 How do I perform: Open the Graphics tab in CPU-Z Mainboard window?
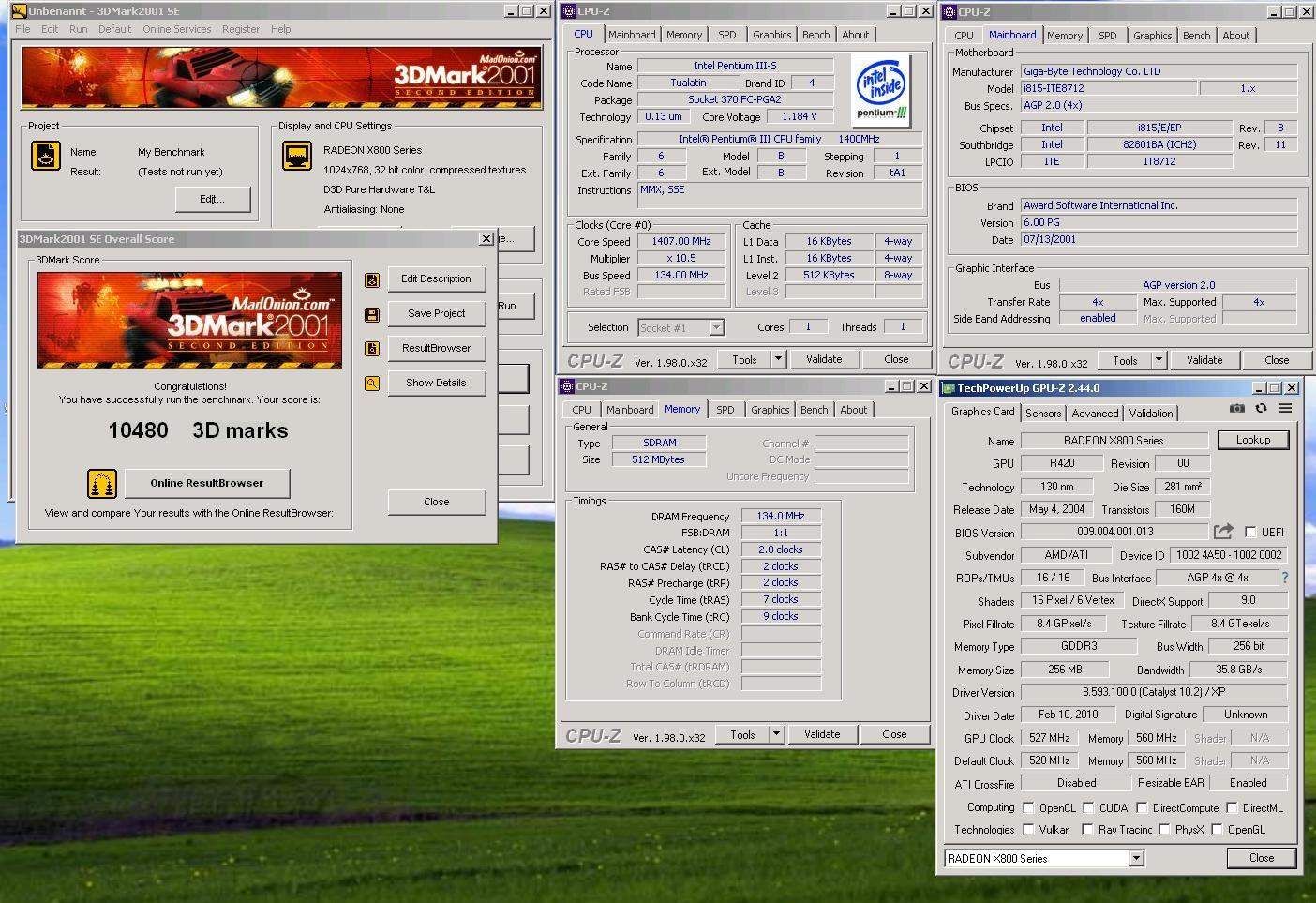coord(1153,36)
